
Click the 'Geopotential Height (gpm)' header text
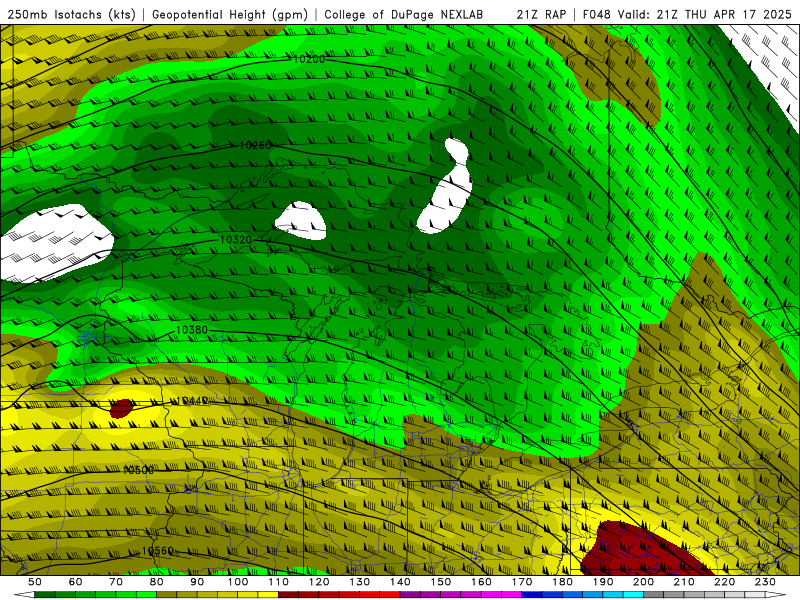[x=230, y=15]
